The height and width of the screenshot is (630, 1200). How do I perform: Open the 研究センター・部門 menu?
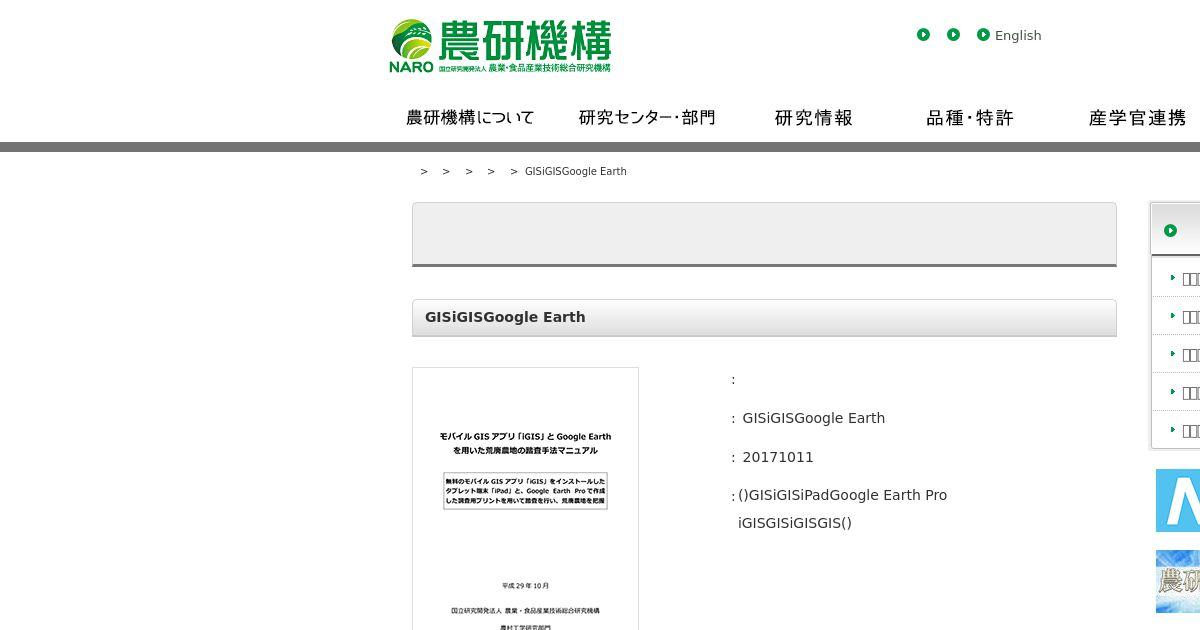(x=647, y=118)
